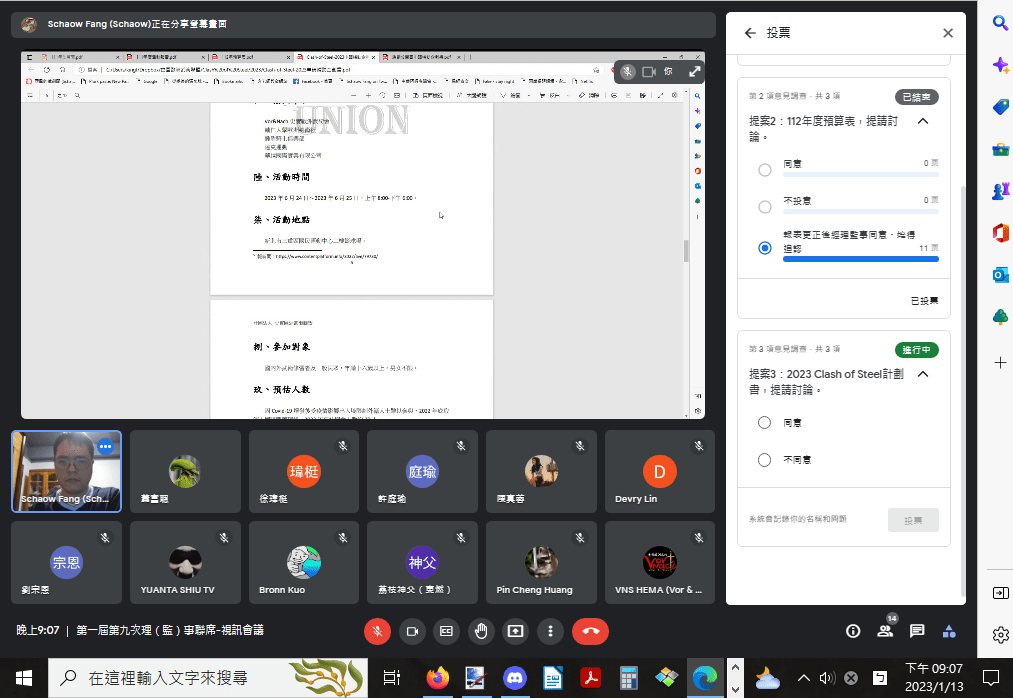1013x698 pixels.
Task: Select 不同意 option for 提案3
Action: [x=765, y=460]
